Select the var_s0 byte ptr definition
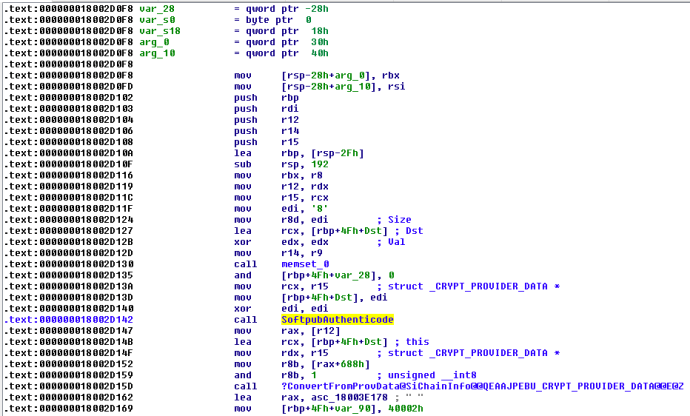 (x=156, y=17)
